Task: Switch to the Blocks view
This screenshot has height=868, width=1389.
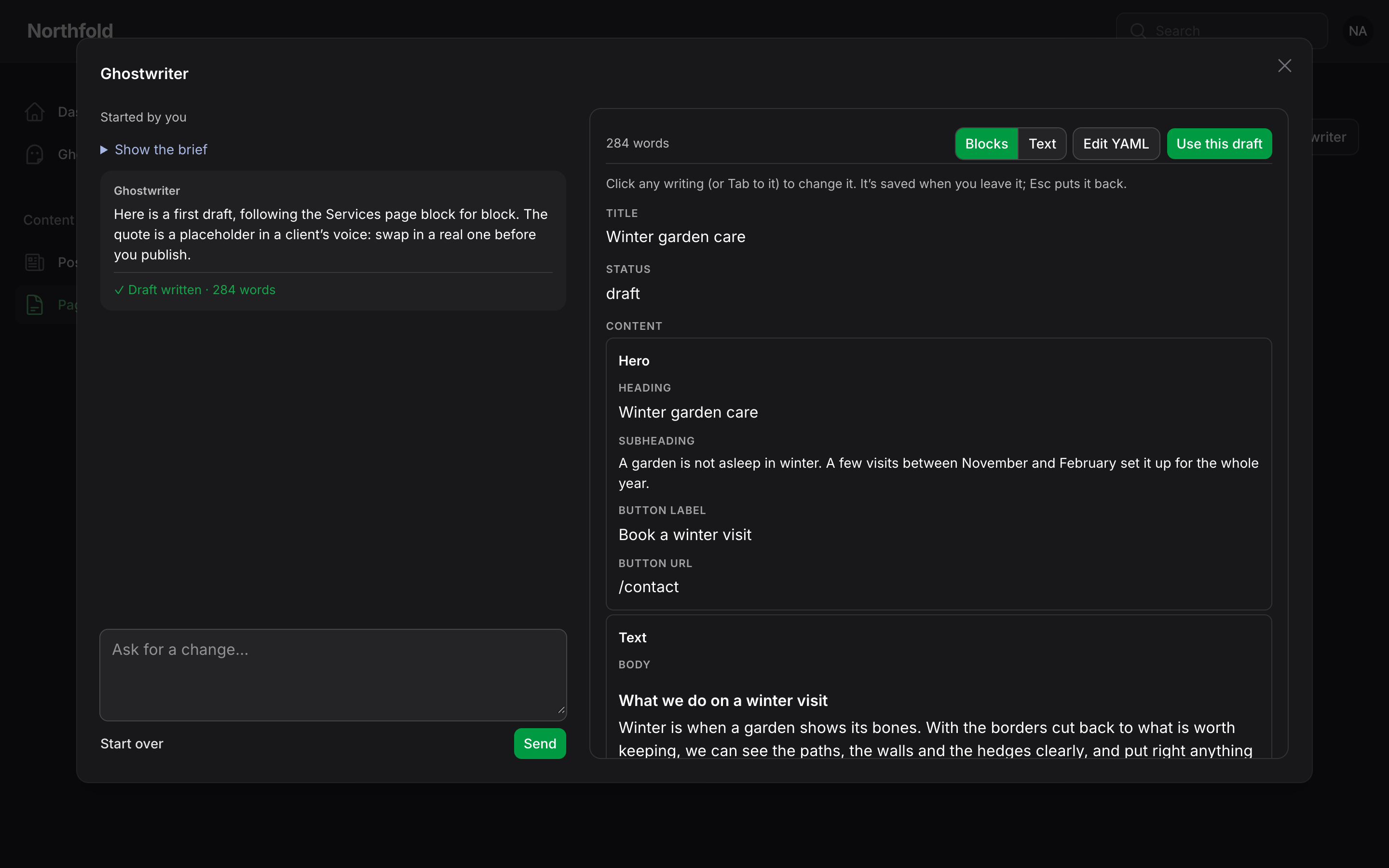Action: click(x=986, y=144)
